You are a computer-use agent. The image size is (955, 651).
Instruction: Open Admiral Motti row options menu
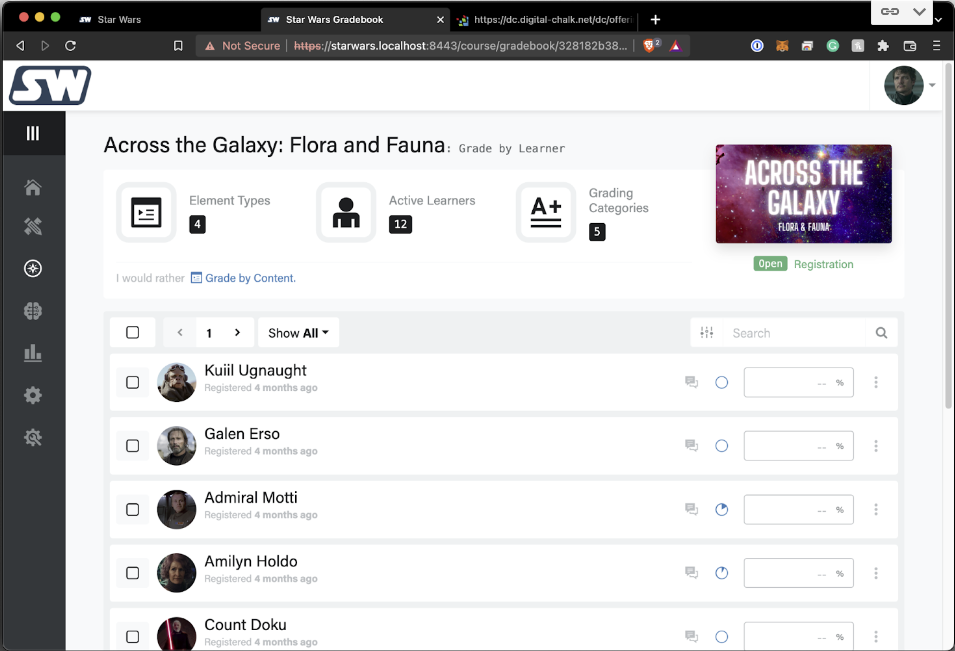point(876,509)
